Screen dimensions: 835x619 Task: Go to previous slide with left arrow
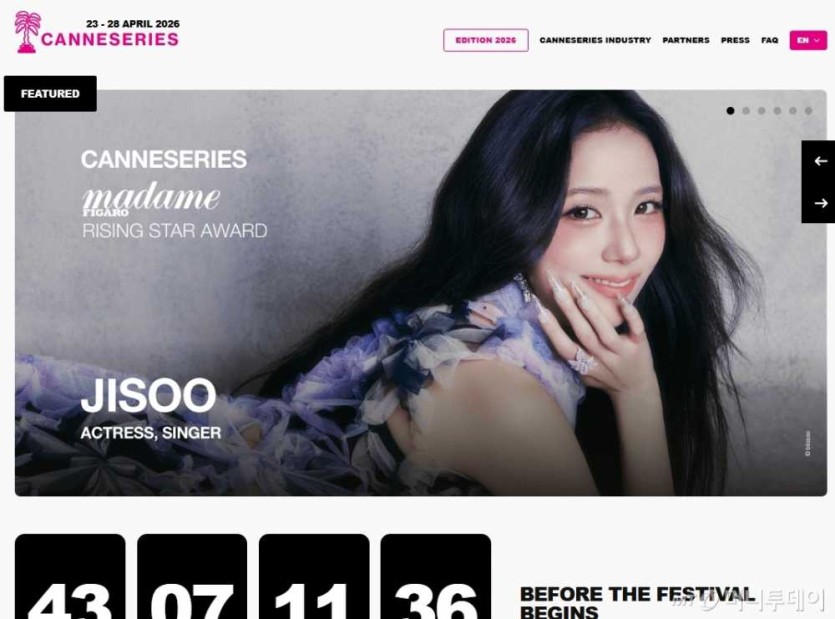pyautogui.click(x=820, y=161)
